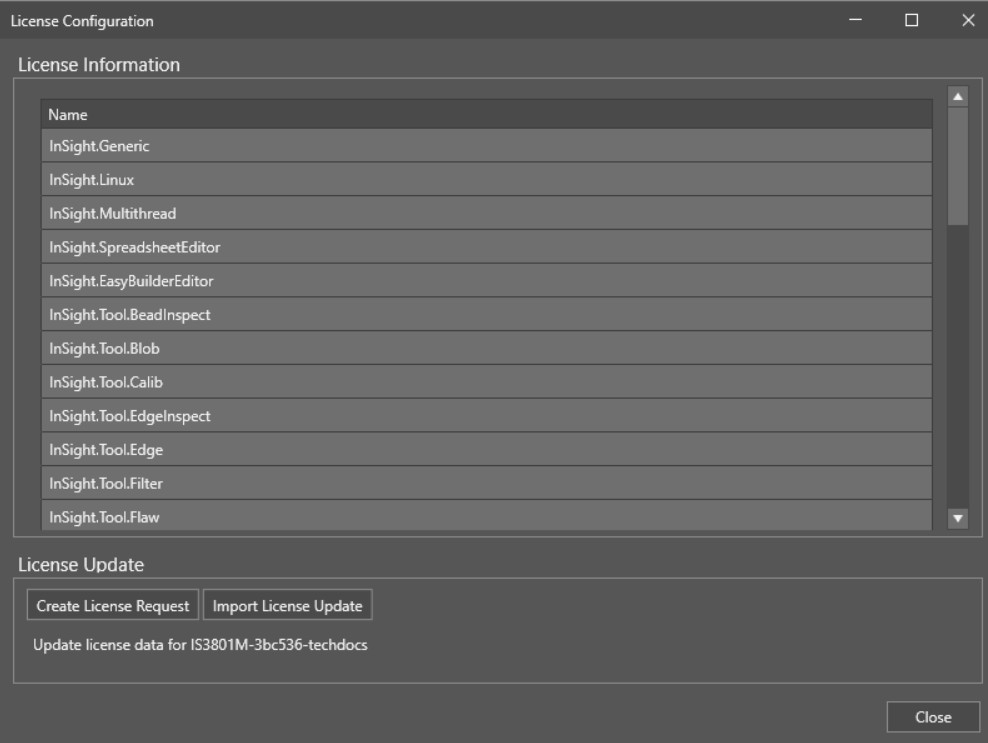Select the InSight.Generic license row
This screenshot has width=988, height=743.
[x=486, y=146]
